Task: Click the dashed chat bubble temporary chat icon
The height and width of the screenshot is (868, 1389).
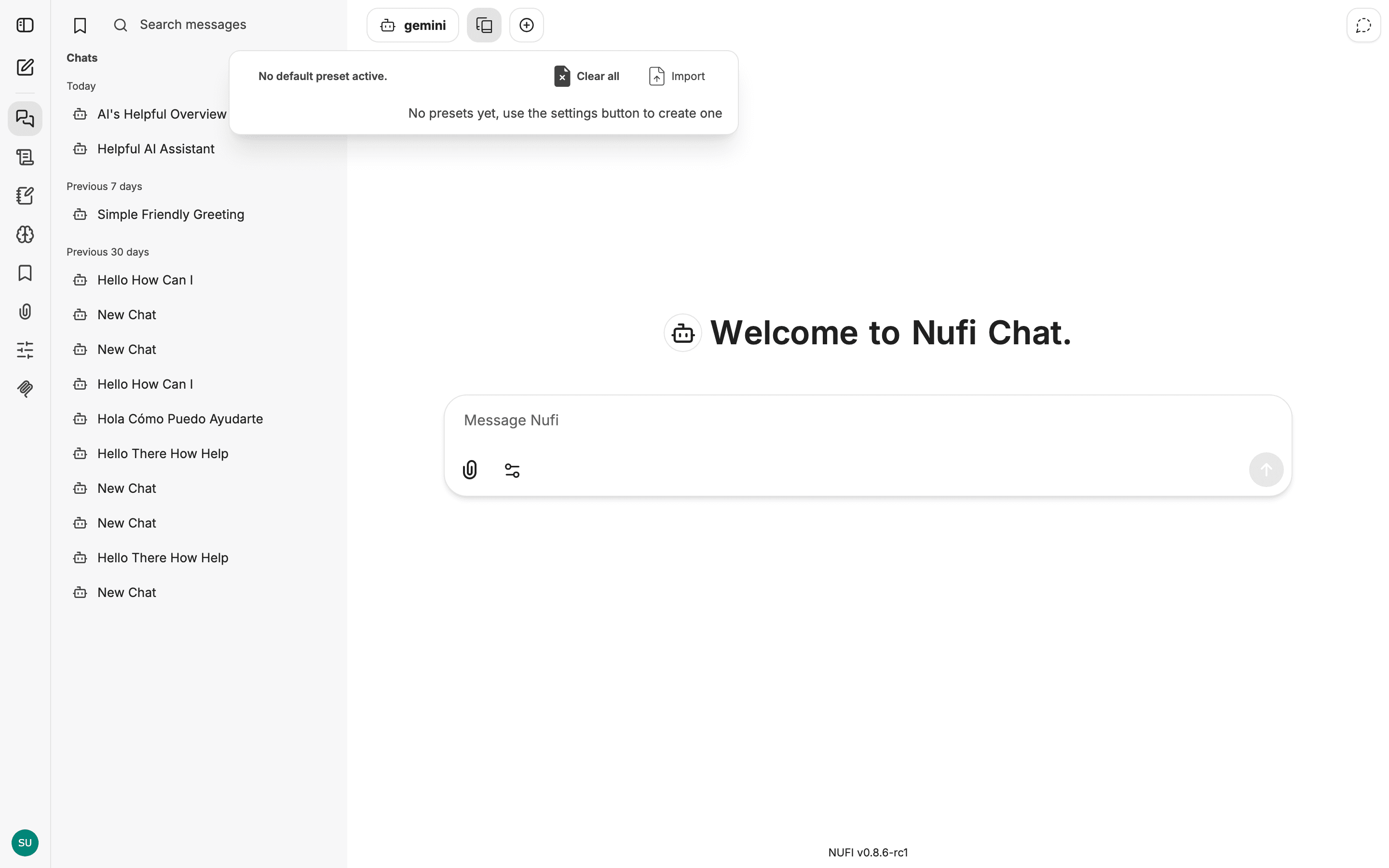Action: click(1364, 25)
